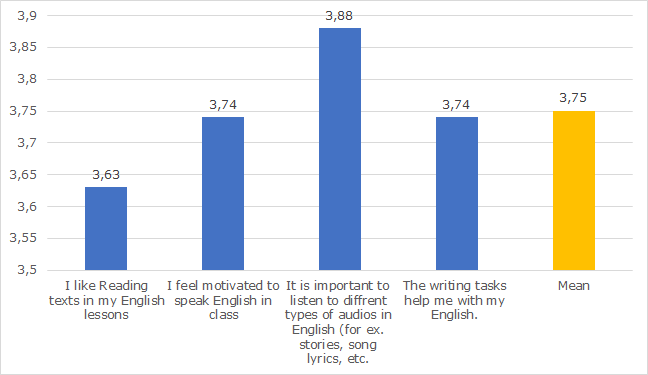Select the writing tasks 3,74 bar
648x375 pixels.
pos(457,193)
